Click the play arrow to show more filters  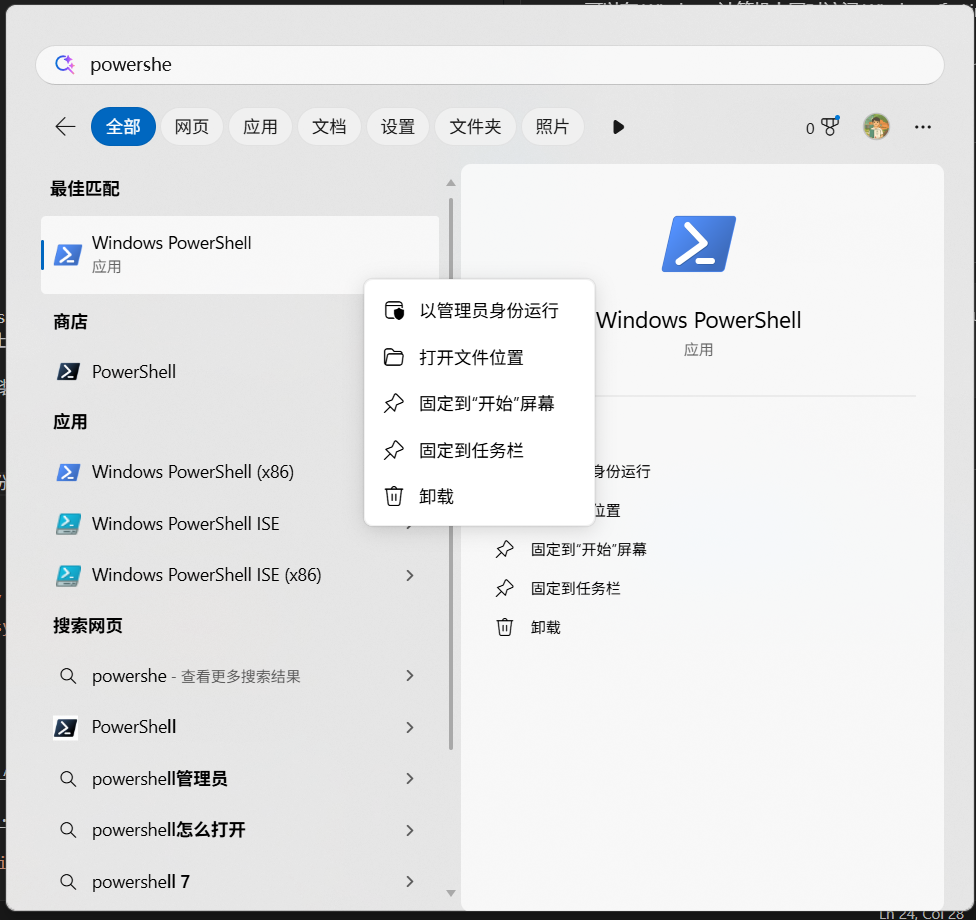tap(618, 127)
